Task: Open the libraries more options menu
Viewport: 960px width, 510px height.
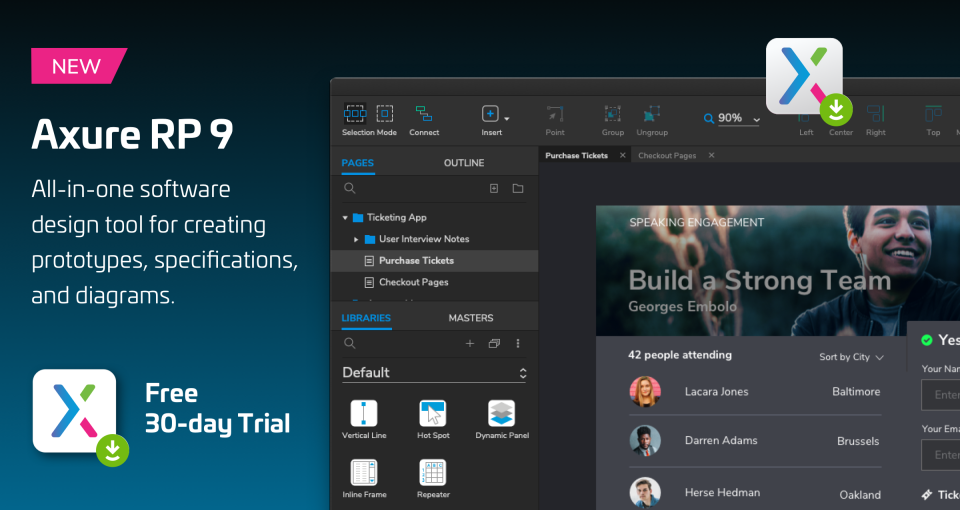Action: coord(518,343)
